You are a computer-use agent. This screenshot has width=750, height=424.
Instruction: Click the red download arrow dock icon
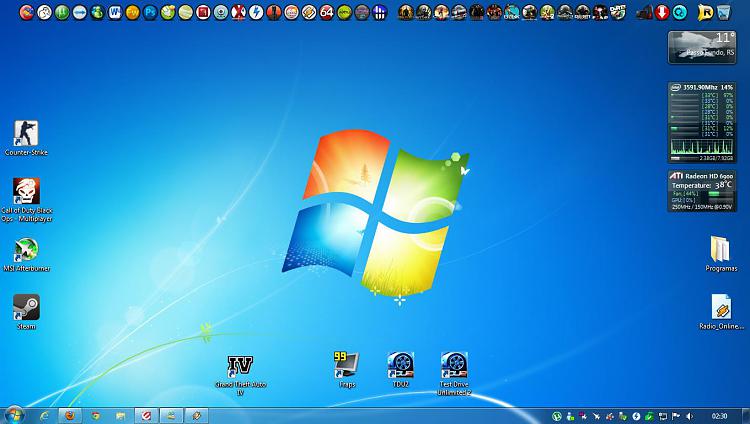coord(662,12)
